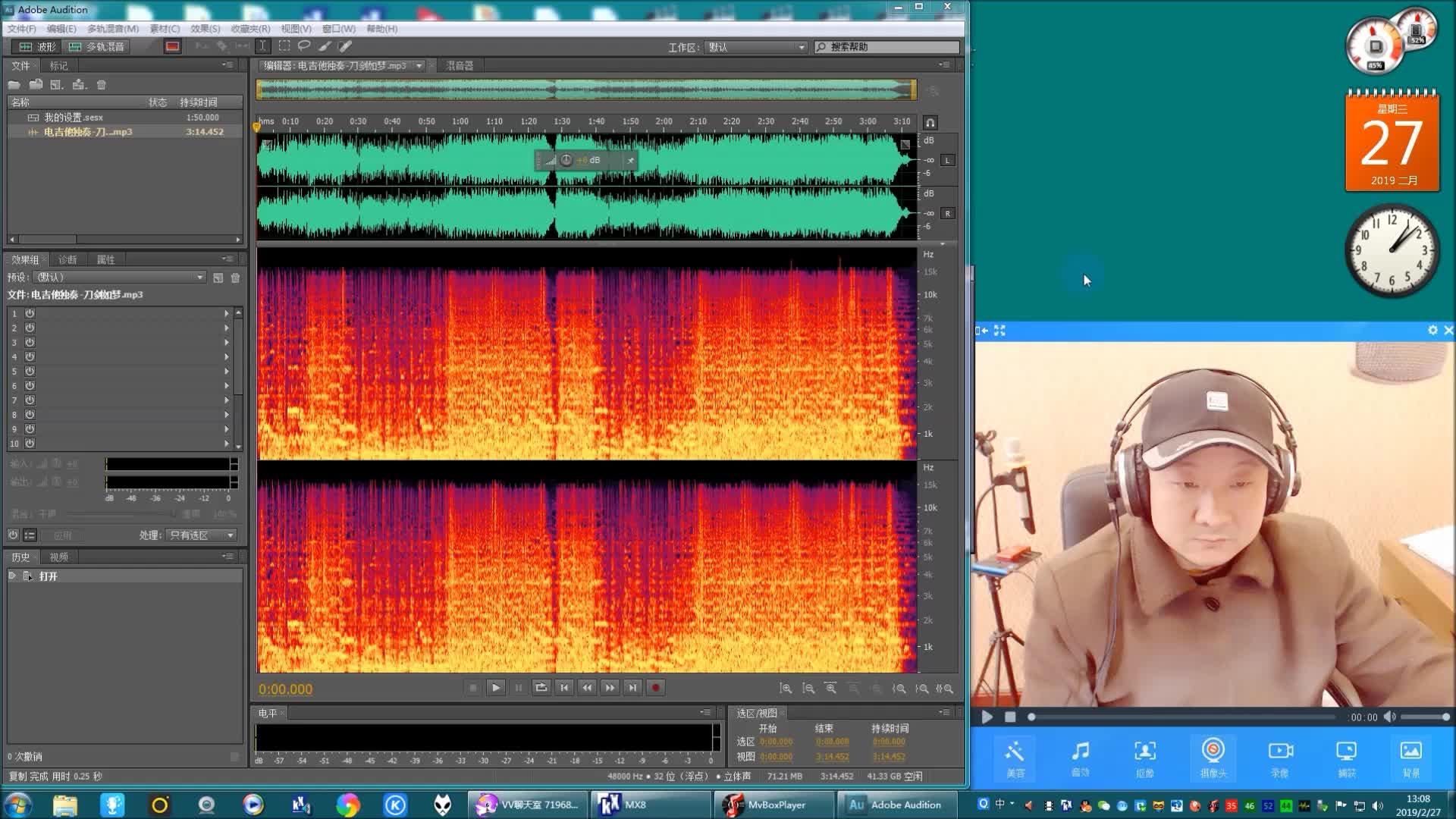
Task: Toggle power for effect slot 10
Action: [x=30, y=444]
